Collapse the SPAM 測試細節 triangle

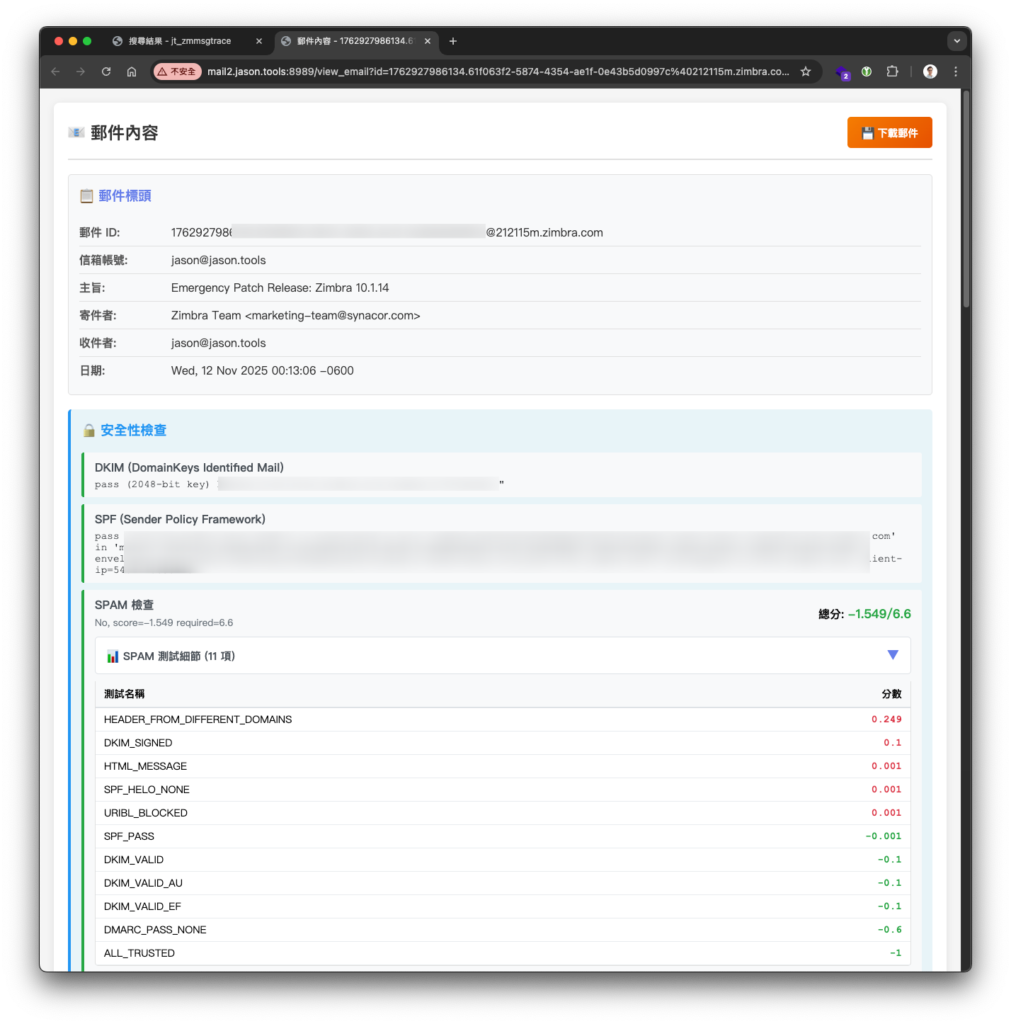[892, 655]
